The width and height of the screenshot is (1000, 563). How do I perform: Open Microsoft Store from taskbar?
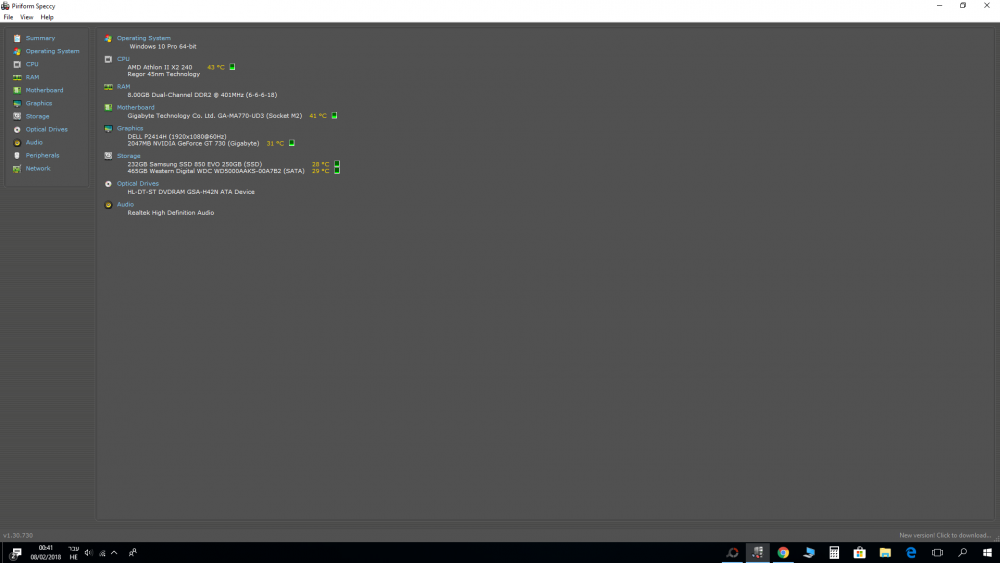point(860,553)
